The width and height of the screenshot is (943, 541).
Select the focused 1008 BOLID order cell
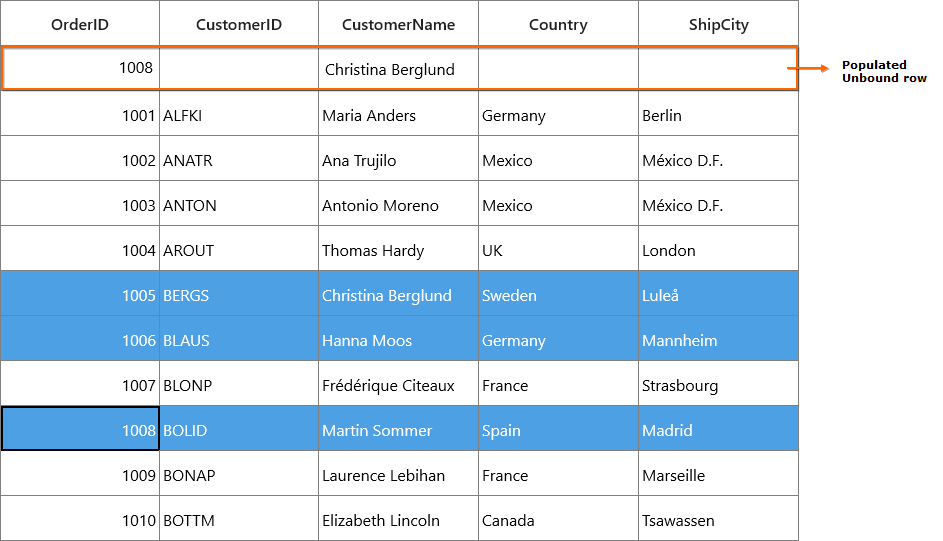[x=80, y=429]
